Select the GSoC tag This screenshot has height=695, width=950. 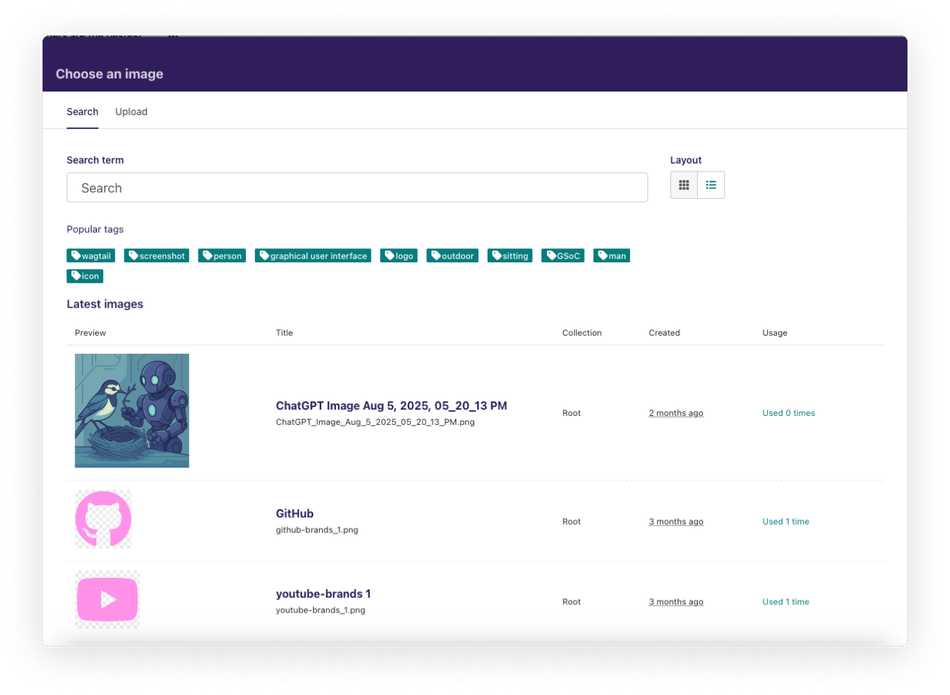(x=562, y=255)
